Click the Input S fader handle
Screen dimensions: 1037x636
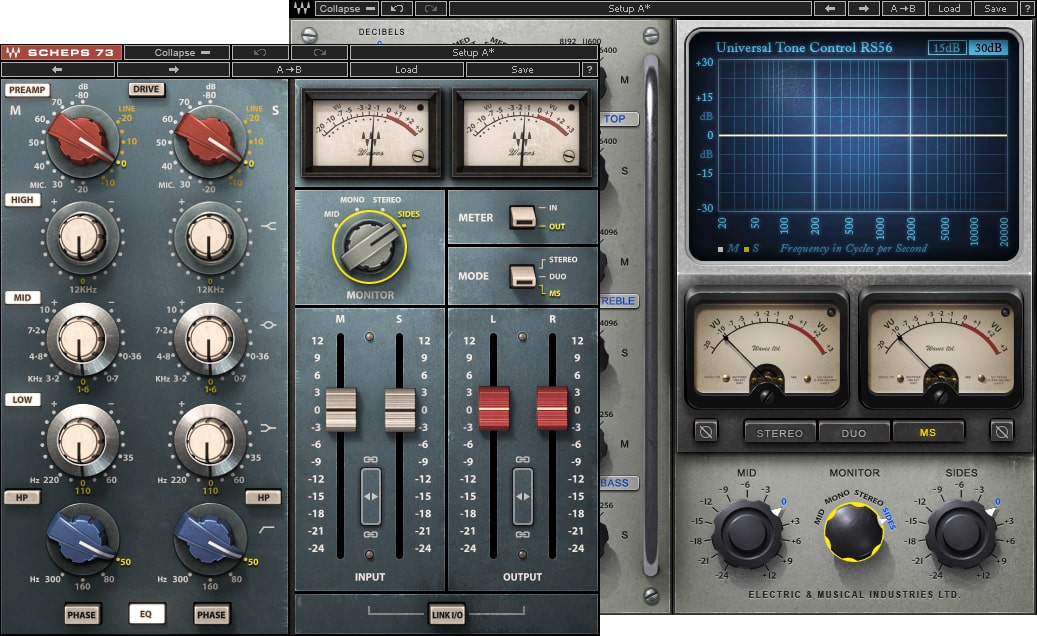[399, 409]
